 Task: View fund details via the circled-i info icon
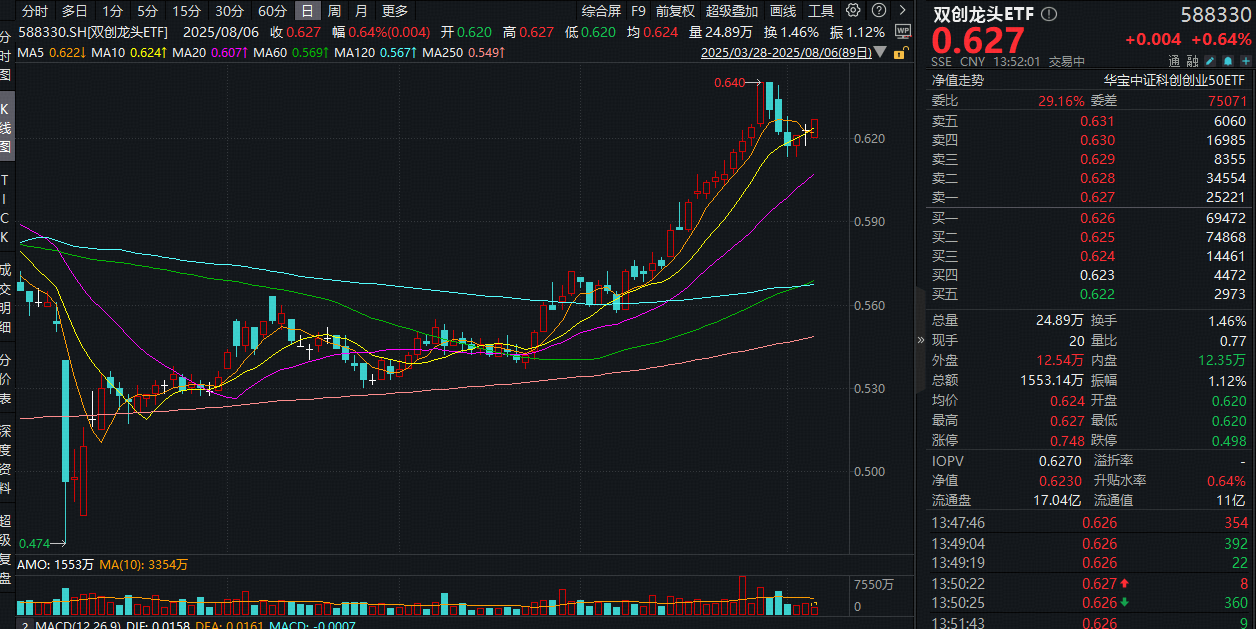(x=1049, y=13)
